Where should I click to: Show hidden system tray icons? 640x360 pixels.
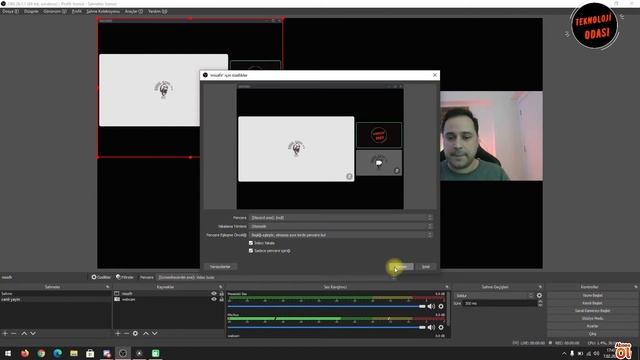[564, 353]
